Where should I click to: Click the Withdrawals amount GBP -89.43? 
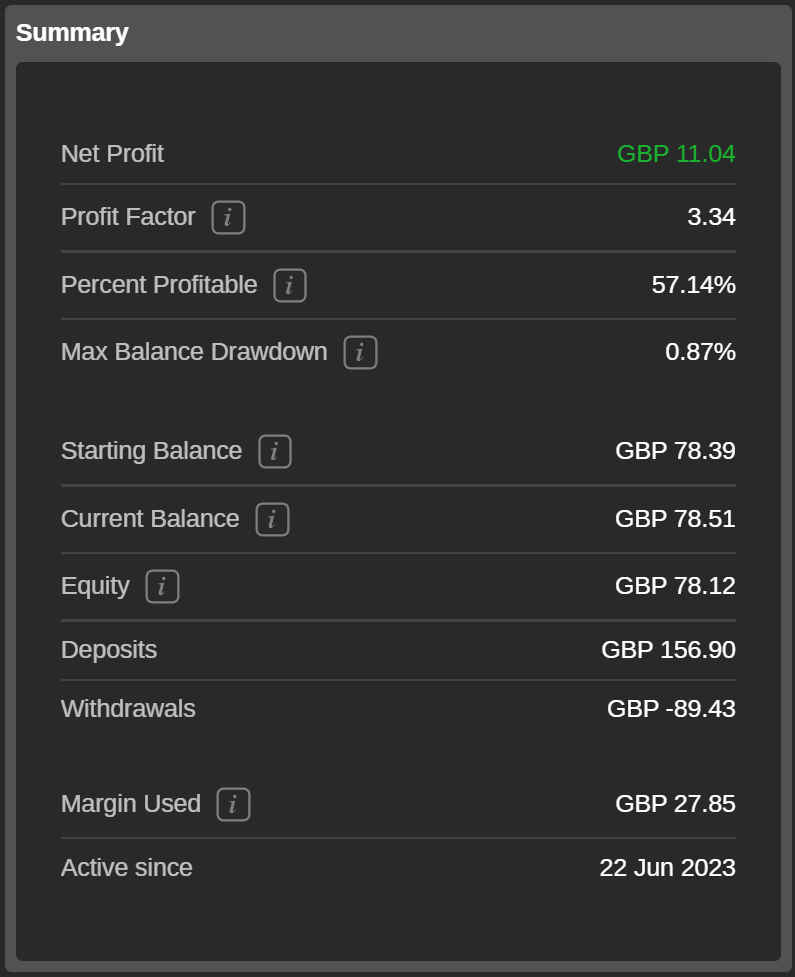point(671,709)
